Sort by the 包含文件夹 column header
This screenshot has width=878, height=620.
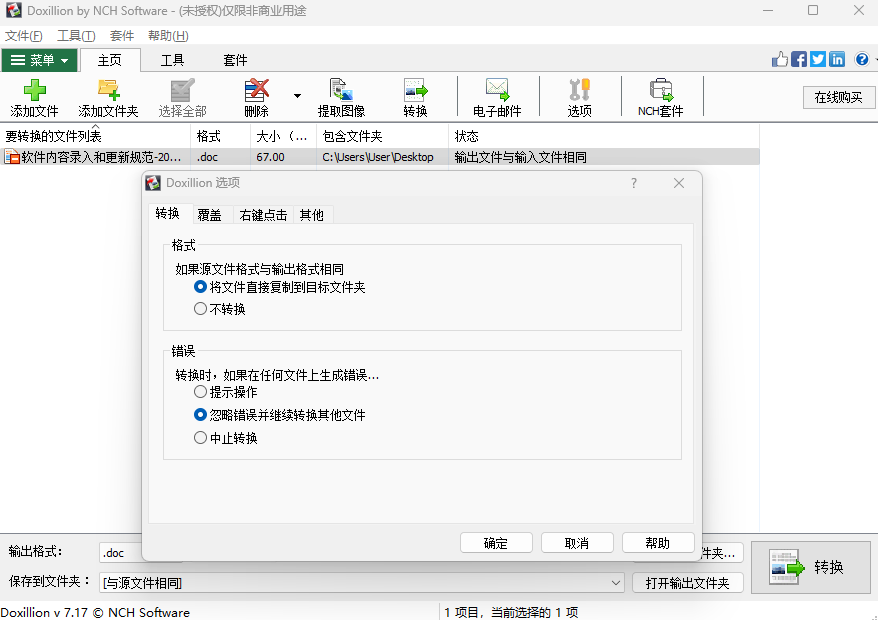tap(382, 136)
